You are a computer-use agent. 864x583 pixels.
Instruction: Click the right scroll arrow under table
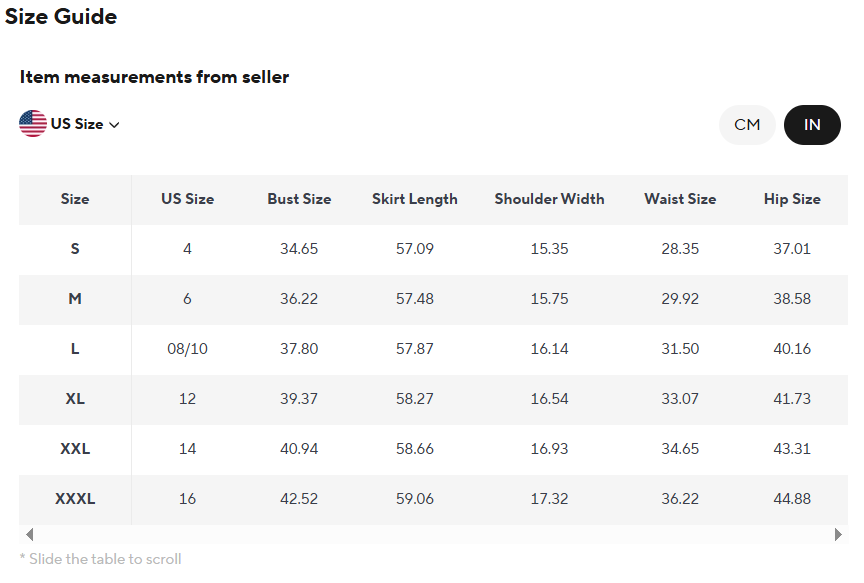pyautogui.click(x=838, y=535)
